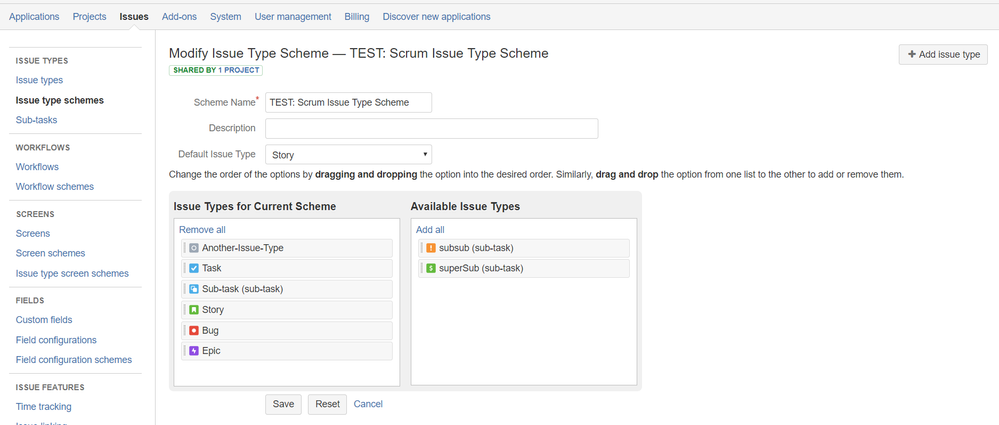The height and width of the screenshot is (425, 999).
Task: Click the green Story bookmark icon
Action: (194, 310)
